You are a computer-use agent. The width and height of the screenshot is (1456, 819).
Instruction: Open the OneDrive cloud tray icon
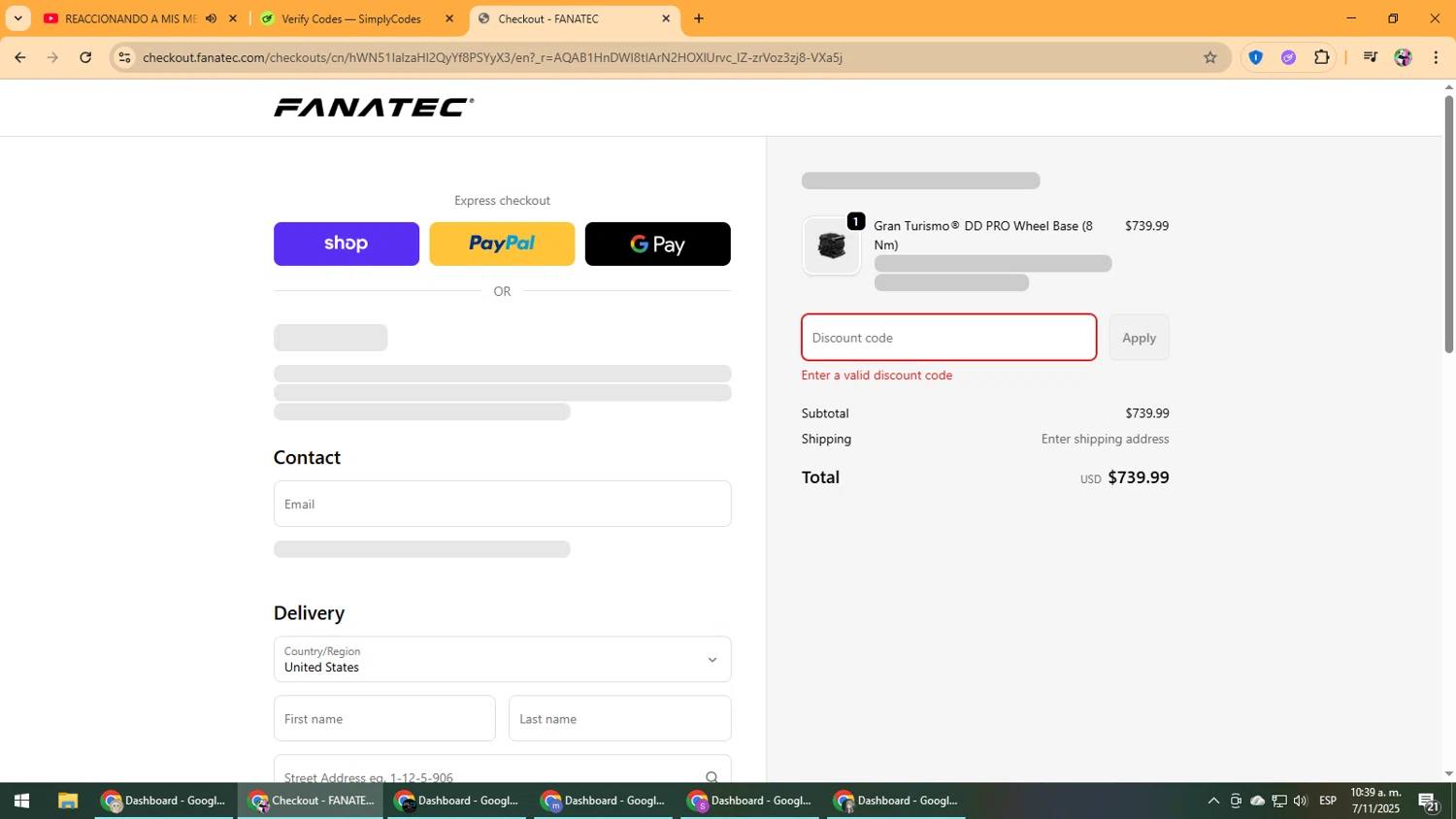(1257, 801)
